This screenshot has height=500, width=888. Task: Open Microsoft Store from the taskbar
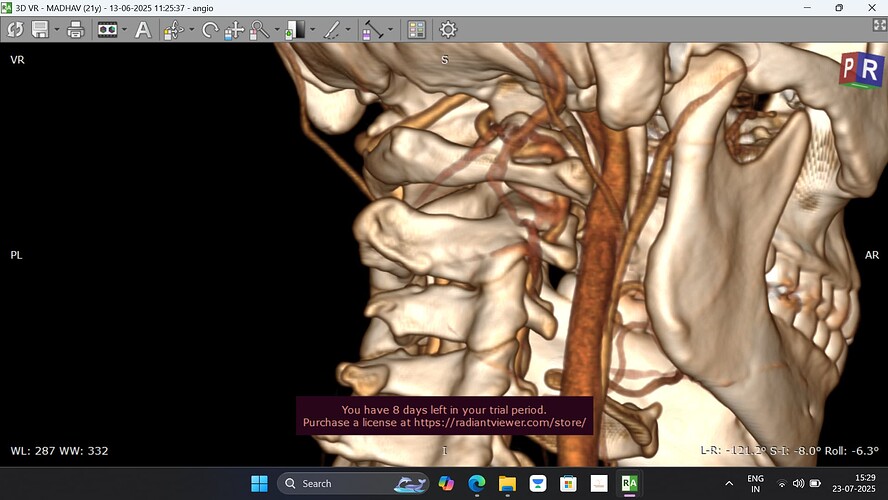[568, 484]
